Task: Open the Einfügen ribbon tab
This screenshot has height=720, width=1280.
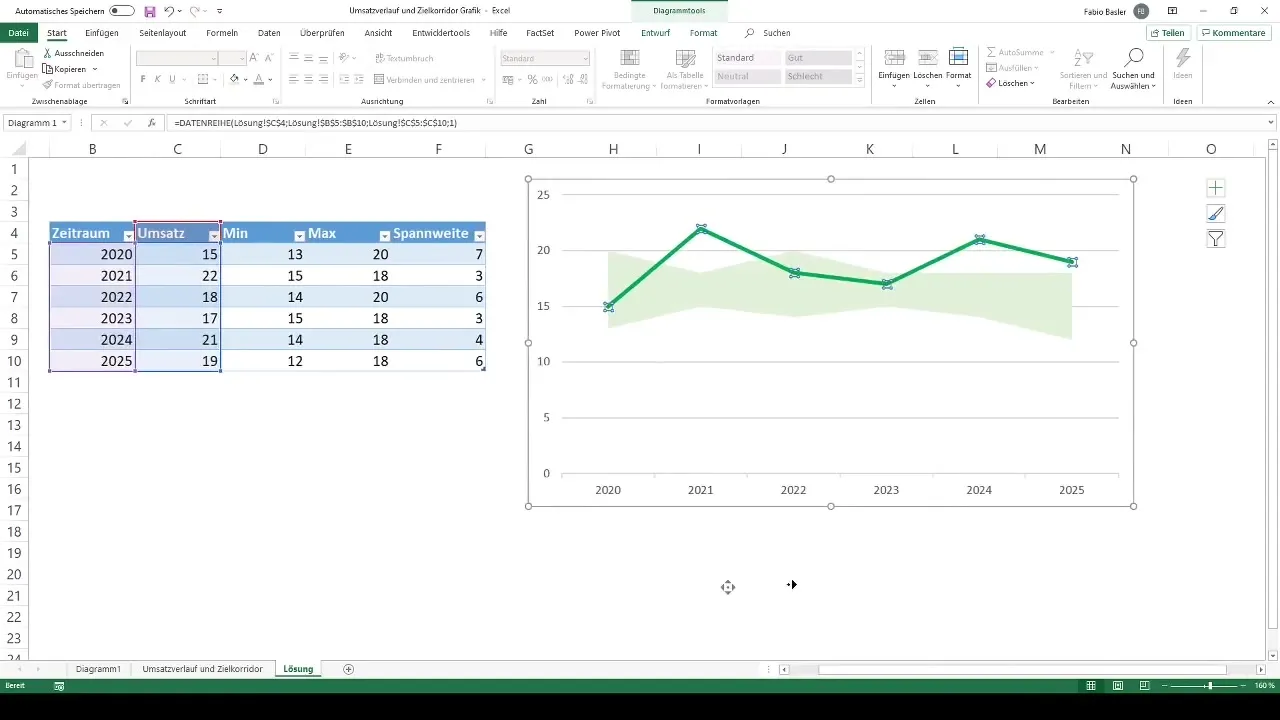Action: [102, 33]
